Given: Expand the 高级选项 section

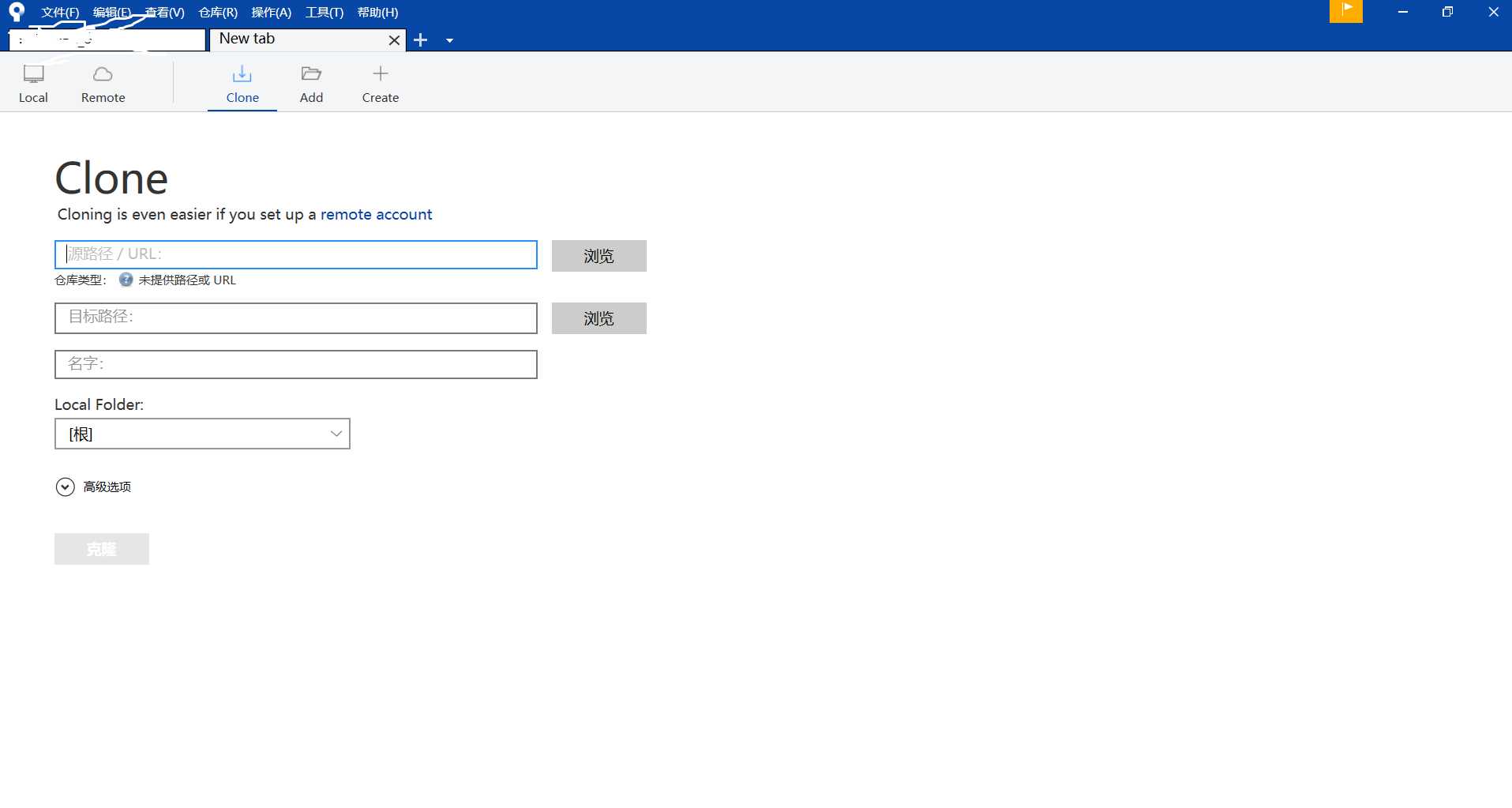Looking at the screenshot, I should pyautogui.click(x=93, y=487).
